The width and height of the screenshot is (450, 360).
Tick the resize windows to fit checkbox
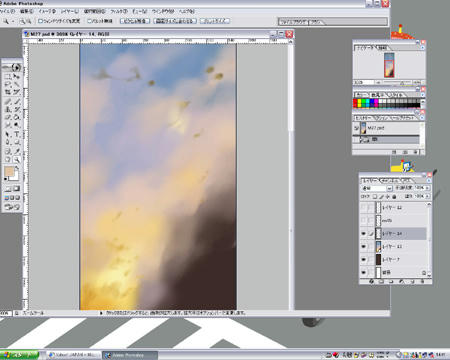click(40, 21)
